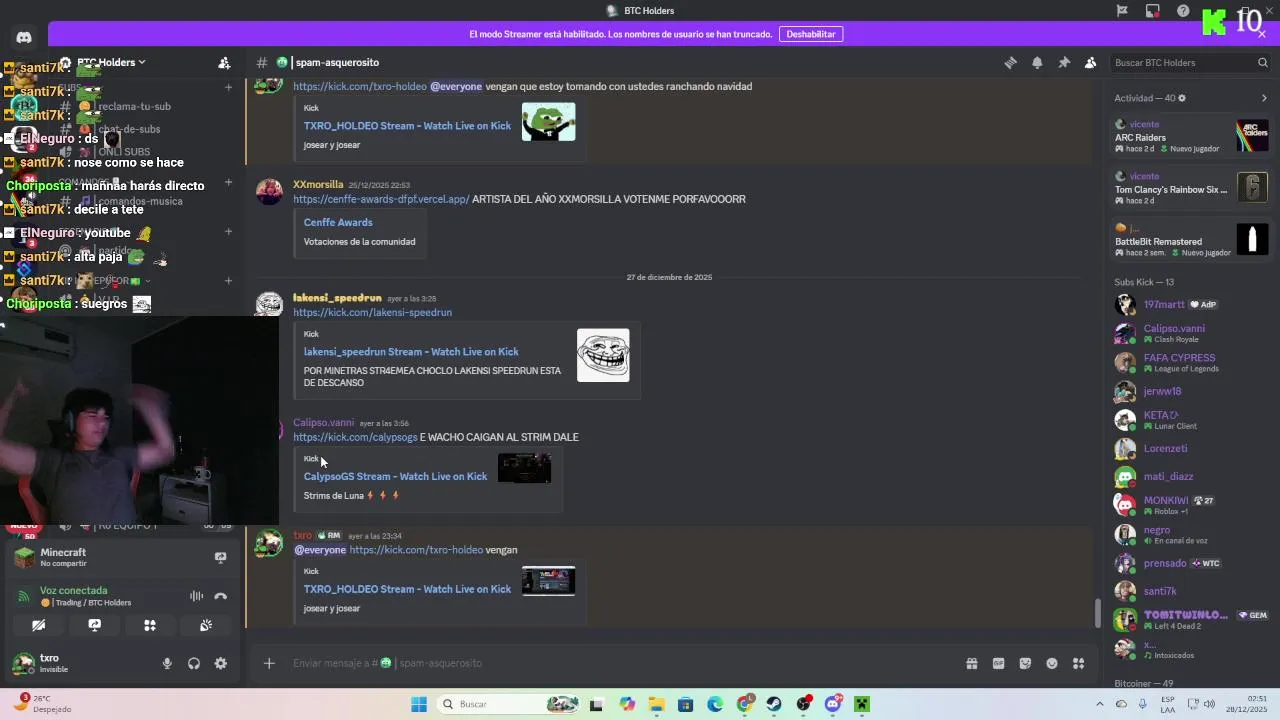Open Windows Start button
Screen dimensions: 1280x720
[419, 704]
